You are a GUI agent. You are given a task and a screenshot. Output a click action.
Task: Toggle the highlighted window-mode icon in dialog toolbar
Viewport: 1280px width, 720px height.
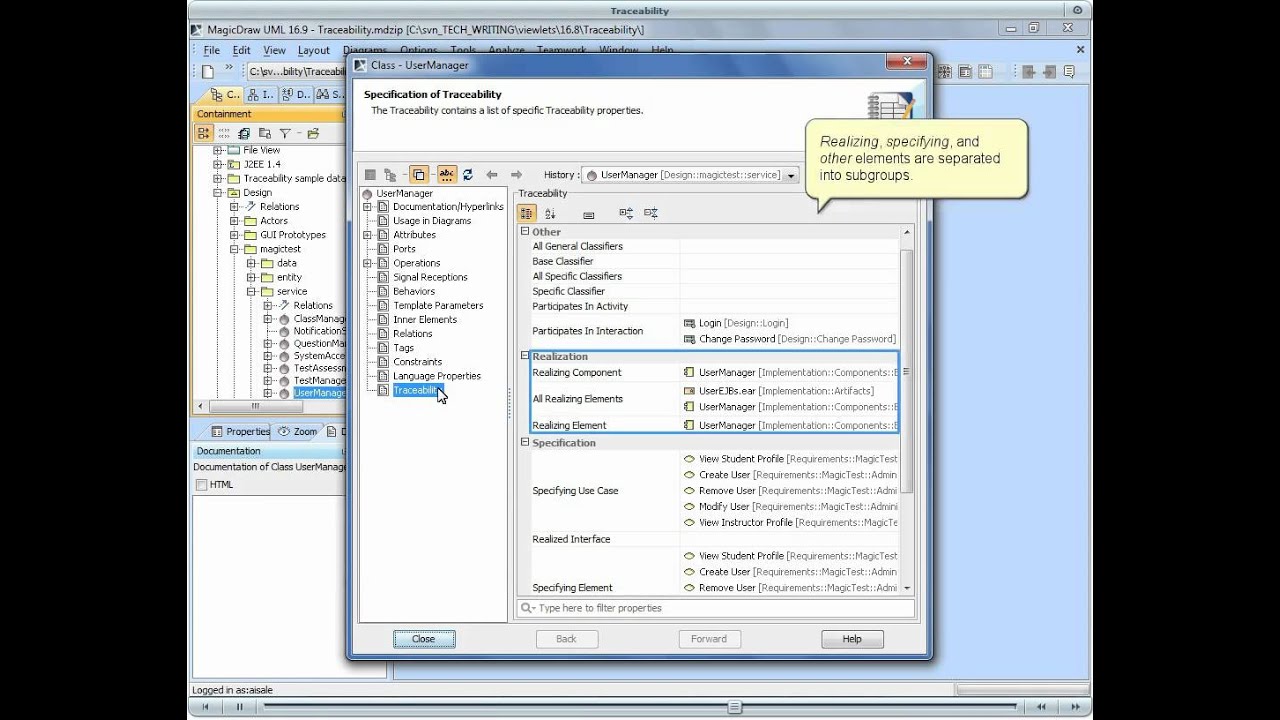click(x=419, y=175)
